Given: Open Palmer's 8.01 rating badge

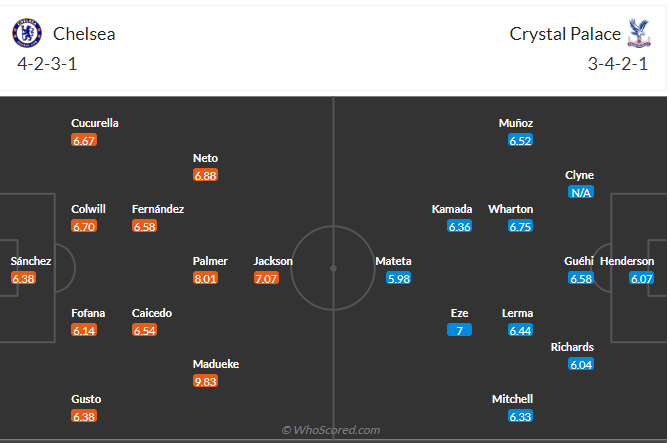Looking at the screenshot, I should pyautogui.click(x=205, y=279).
